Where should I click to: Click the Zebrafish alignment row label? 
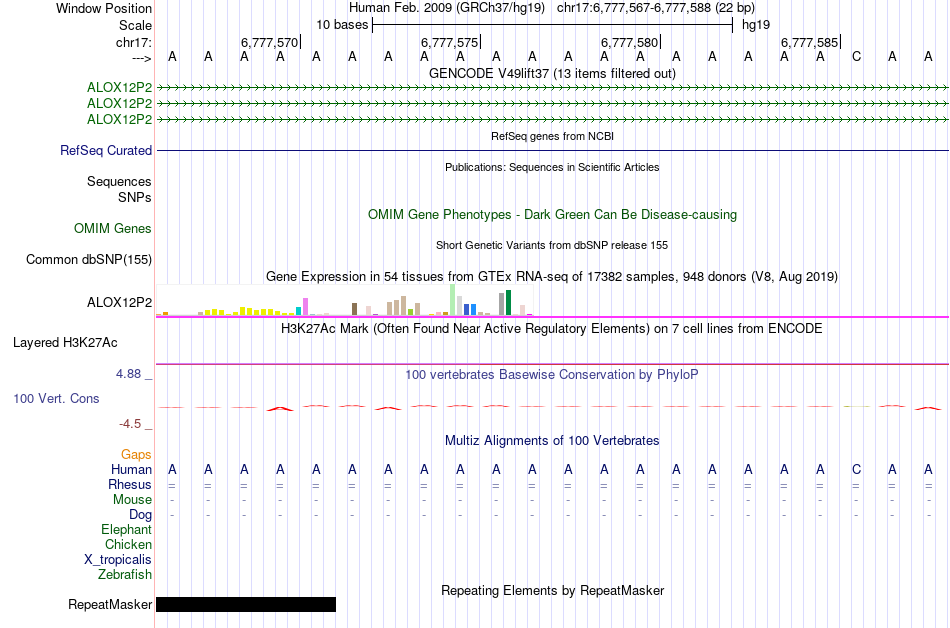point(125,574)
